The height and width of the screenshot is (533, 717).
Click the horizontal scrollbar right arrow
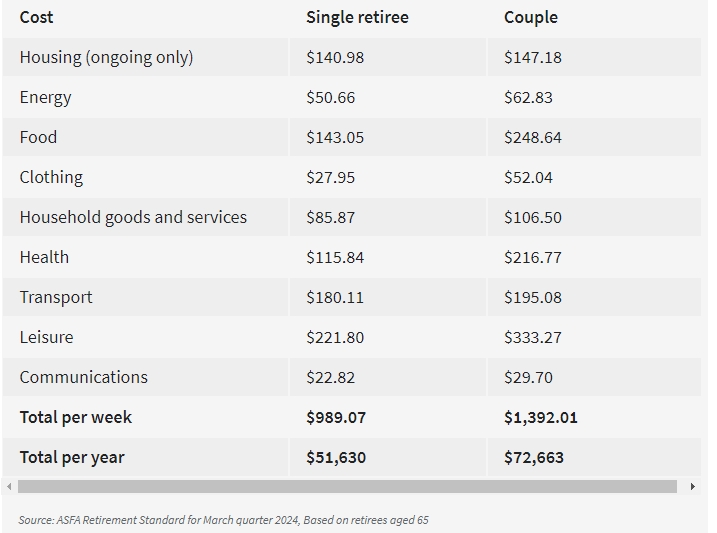tap(693, 487)
